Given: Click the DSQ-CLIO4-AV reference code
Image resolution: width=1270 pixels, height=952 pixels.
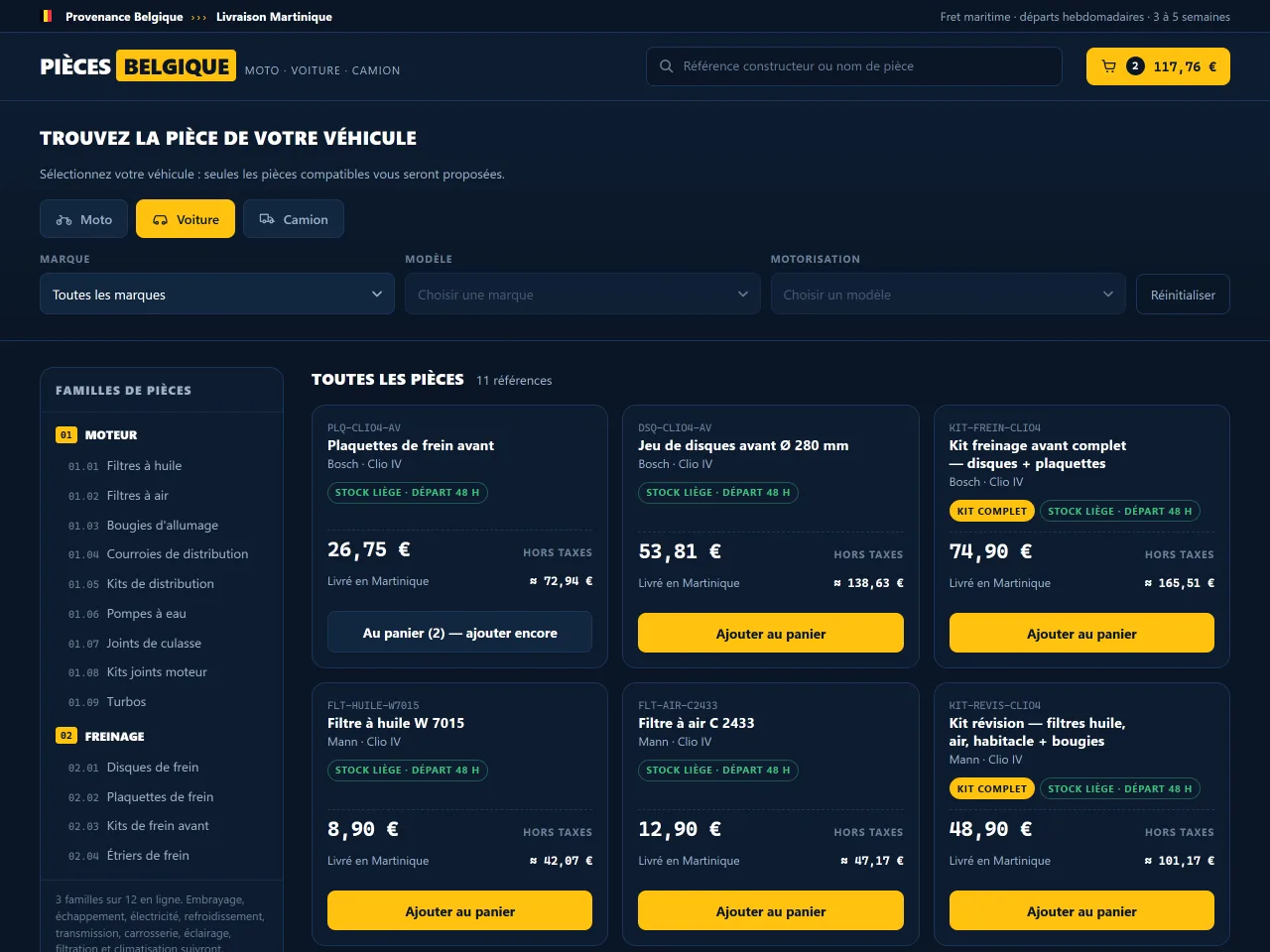Looking at the screenshot, I should tap(675, 428).
